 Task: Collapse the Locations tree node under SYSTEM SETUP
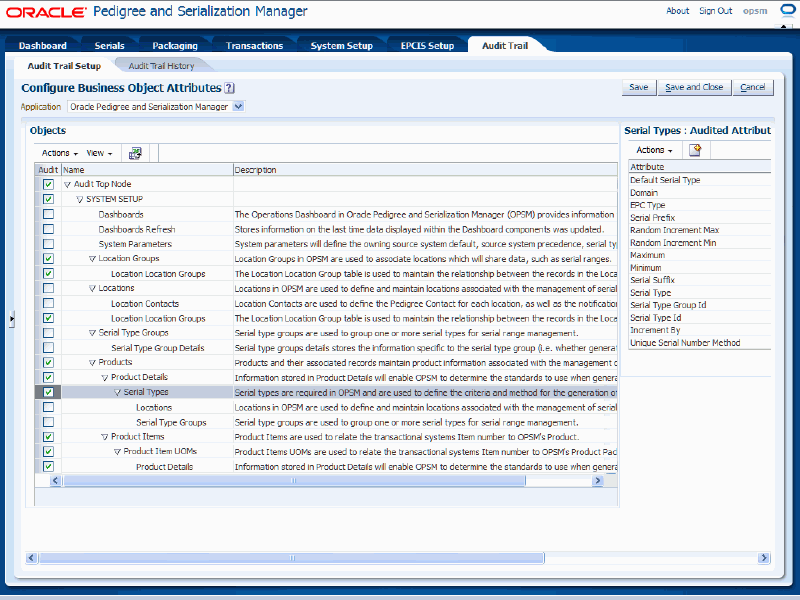coord(92,289)
